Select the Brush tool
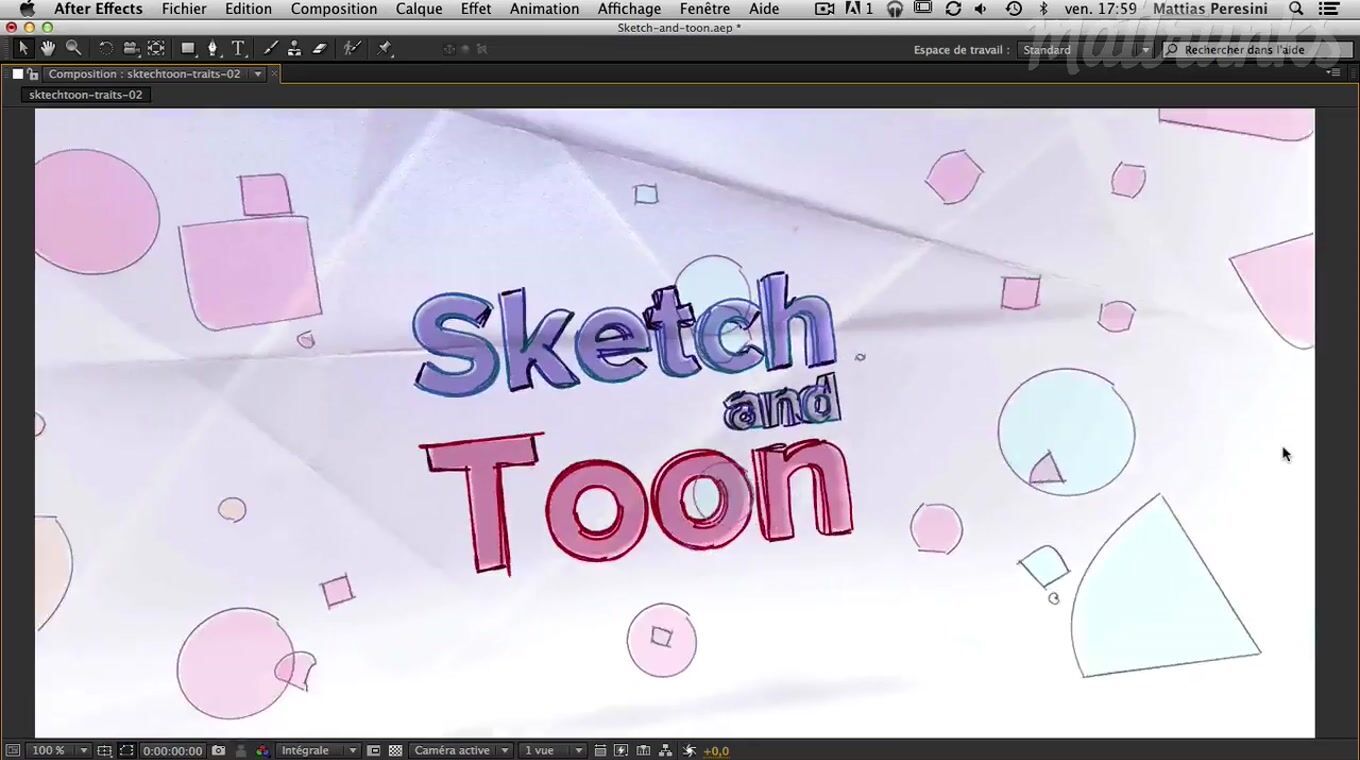Screen dimensions: 1360x760 (x=270, y=48)
